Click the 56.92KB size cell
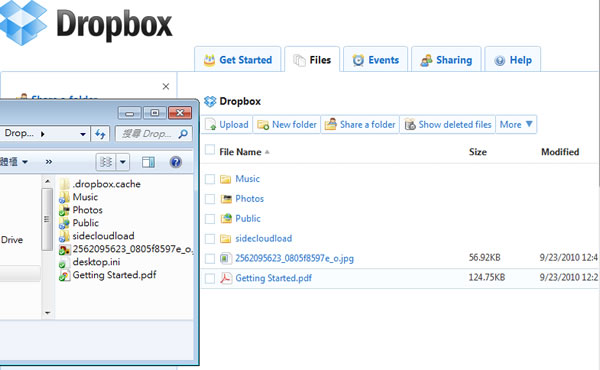The height and width of the screenshot is (370, 600). (484, 258)
